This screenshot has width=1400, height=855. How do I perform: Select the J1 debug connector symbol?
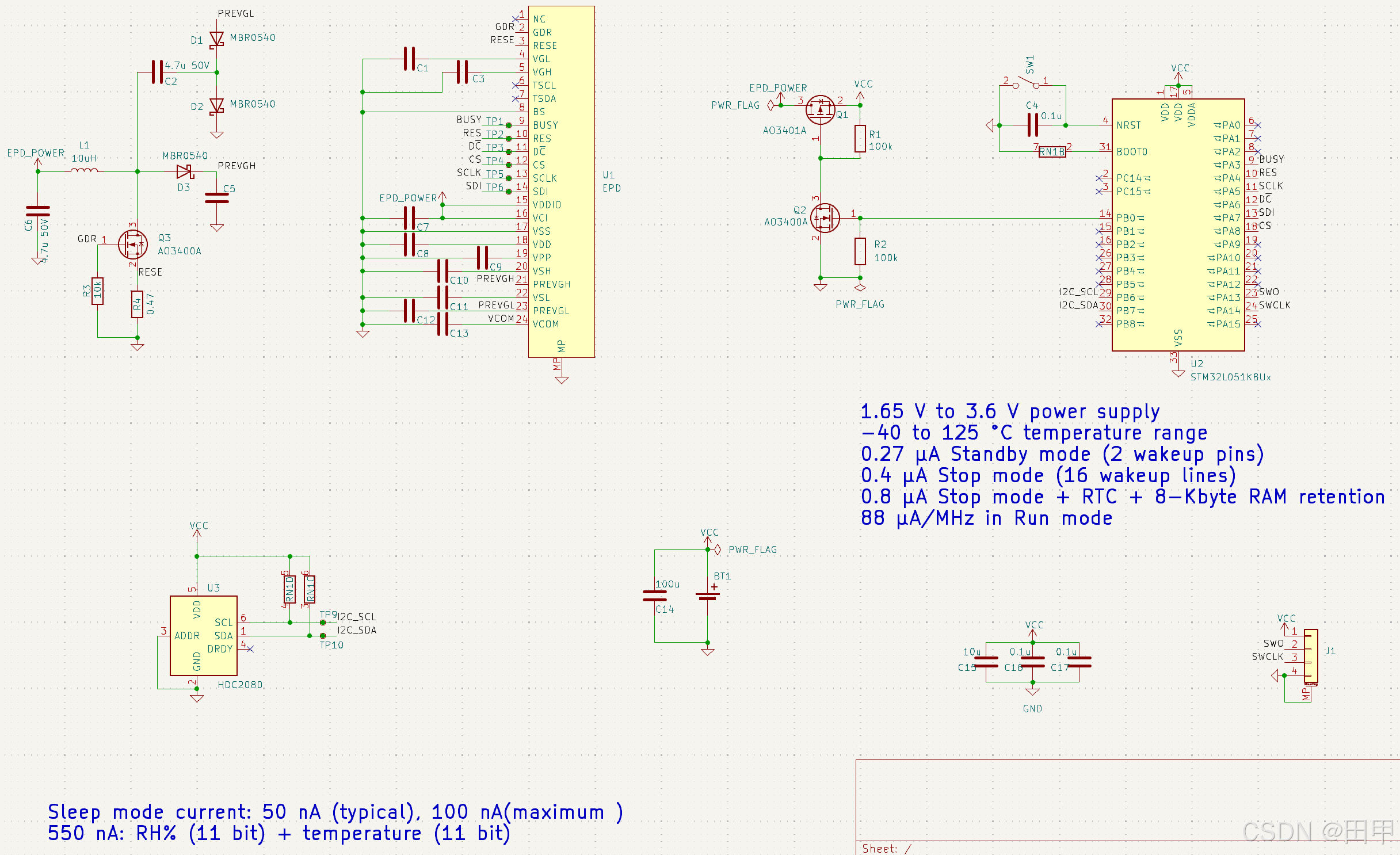pyautogui.click(x=1311, y=656)
